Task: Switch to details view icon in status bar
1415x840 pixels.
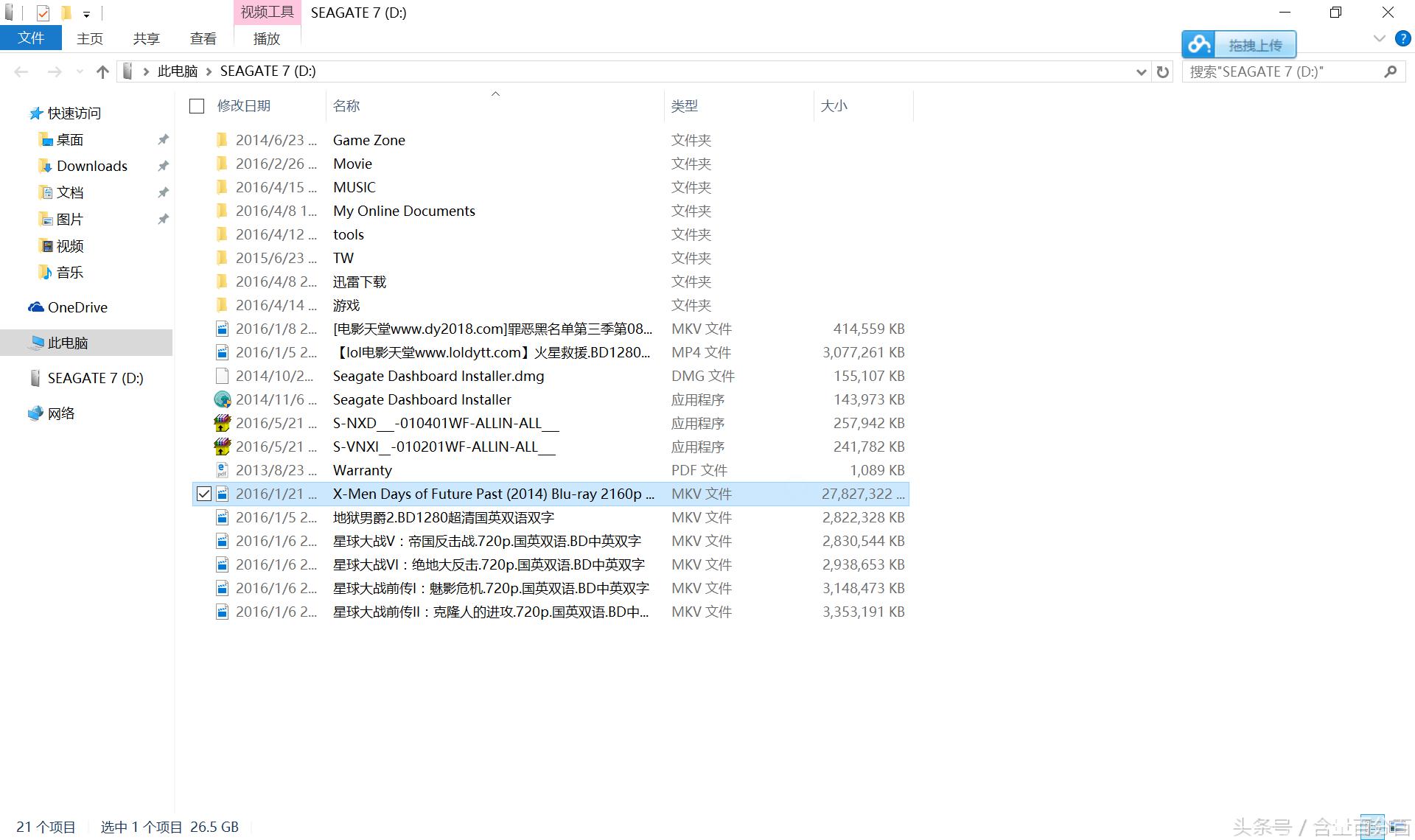Action: pos(1373,827)
